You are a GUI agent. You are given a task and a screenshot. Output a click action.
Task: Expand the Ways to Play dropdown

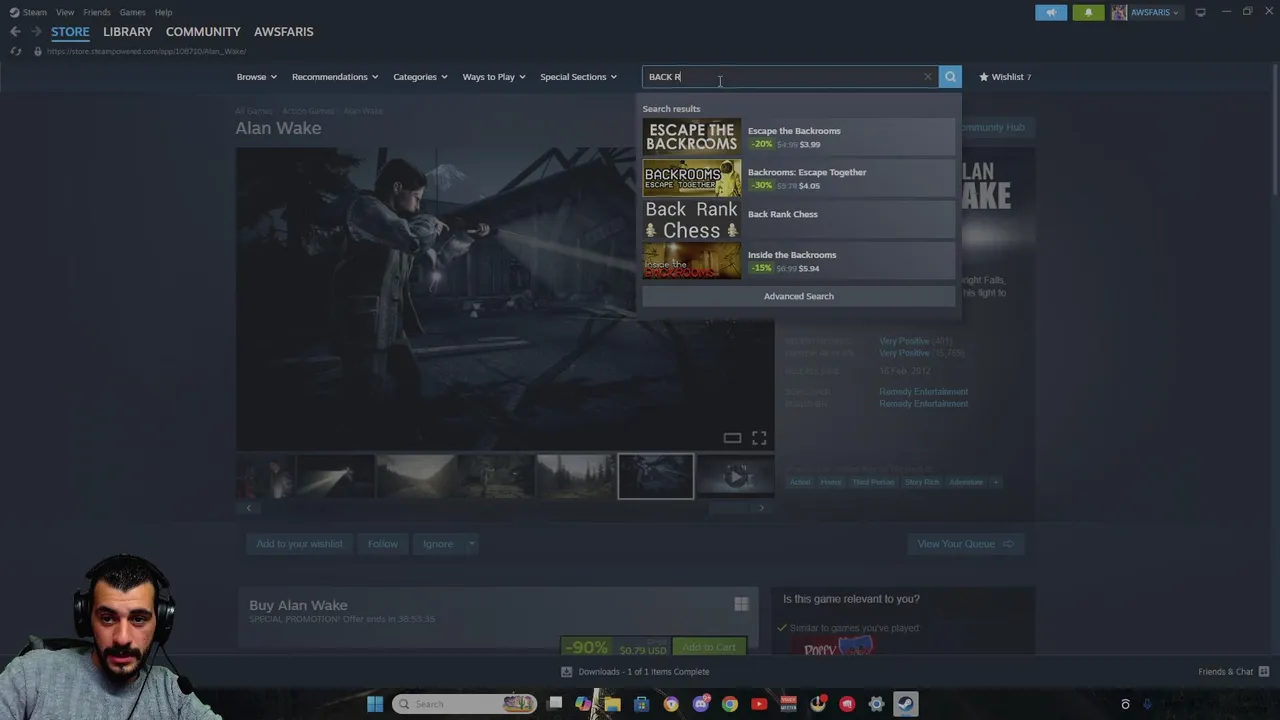coord(493,77)
